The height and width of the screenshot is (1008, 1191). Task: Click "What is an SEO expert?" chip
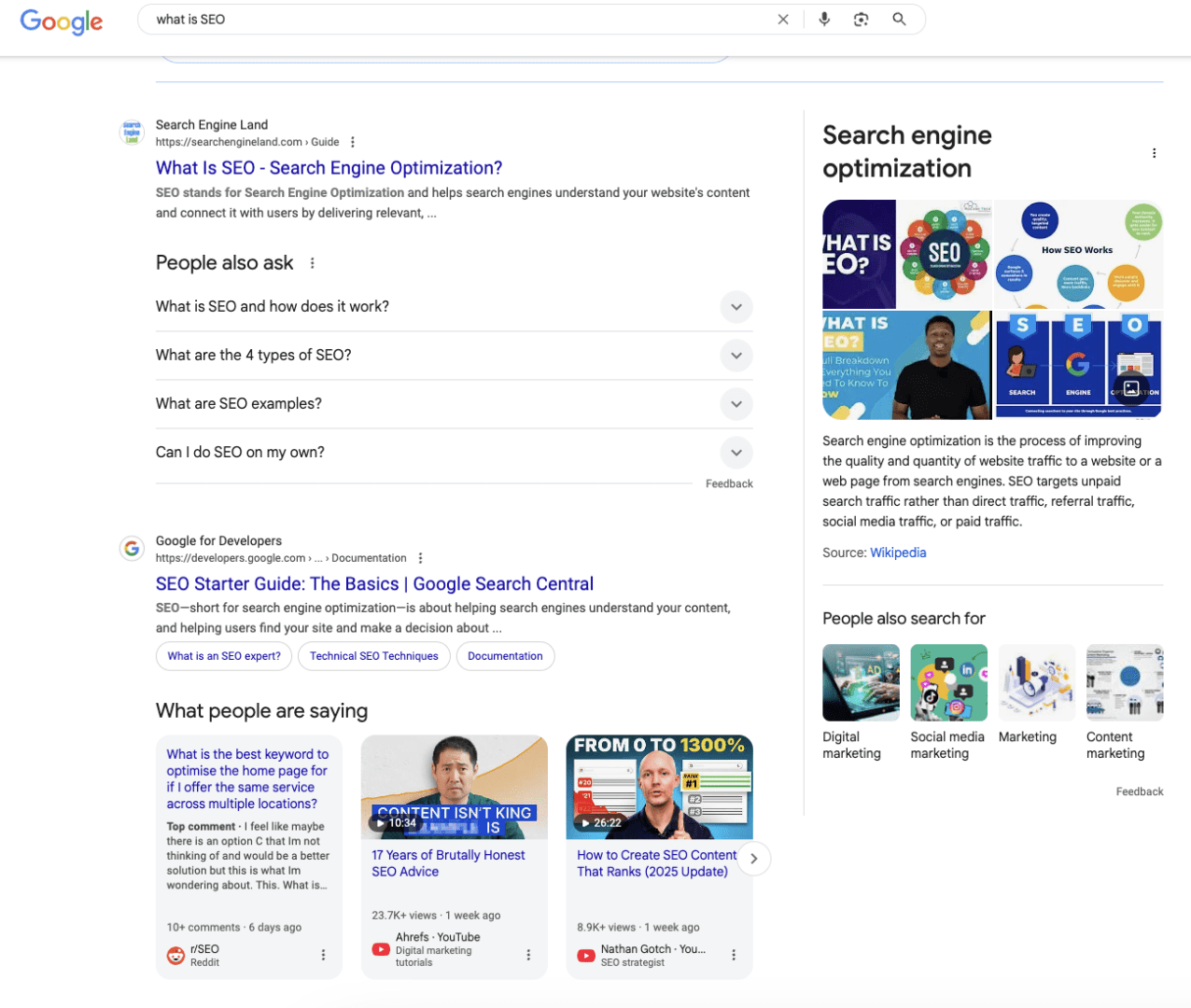coord(224,656)
